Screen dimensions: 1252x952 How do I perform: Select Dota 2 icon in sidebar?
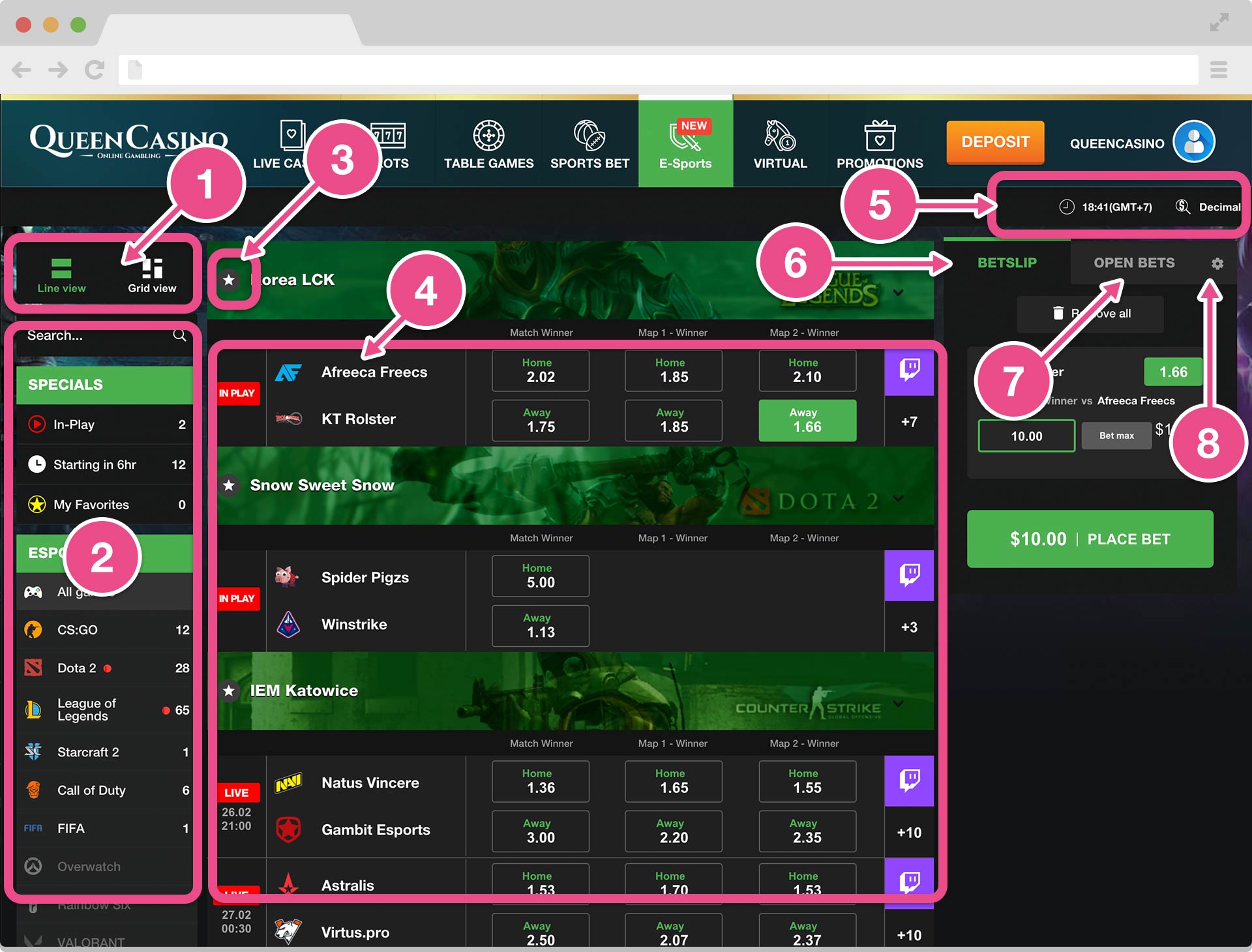pos(33,668)
